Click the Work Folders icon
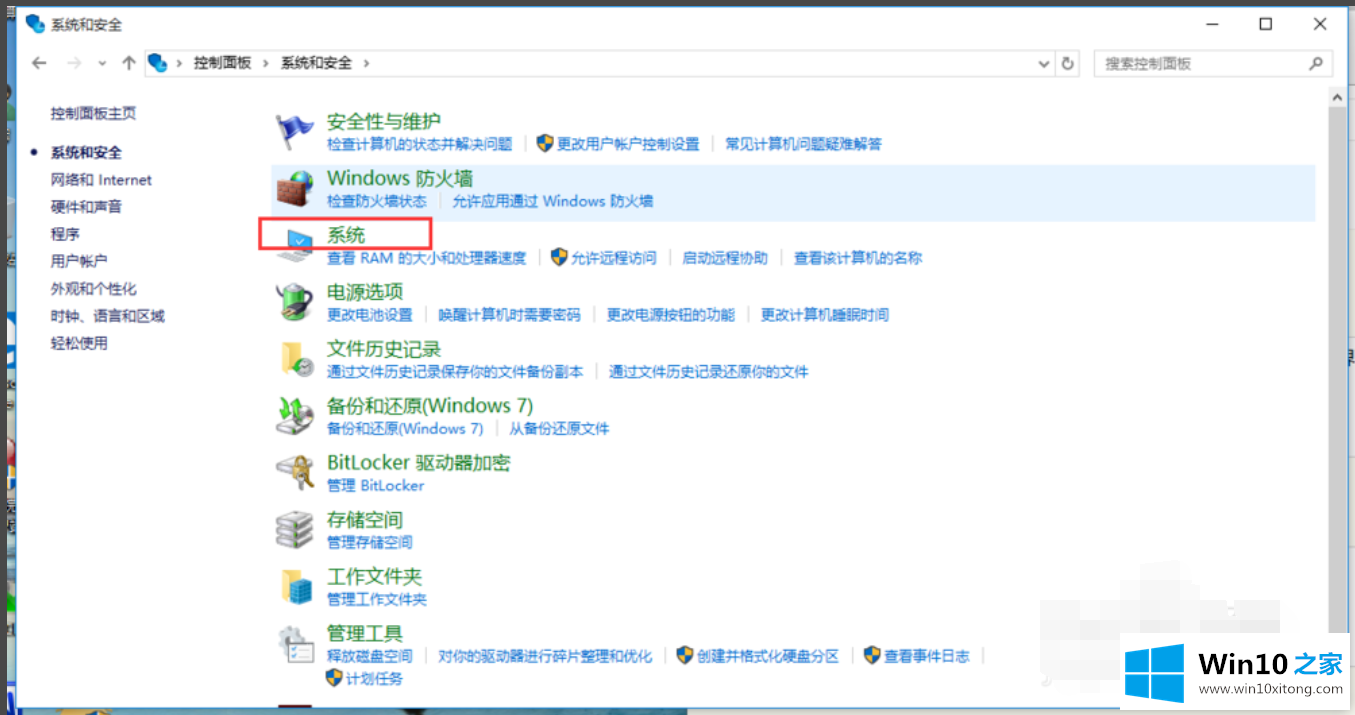This screenshot has height=715, width=1355. [296, 586]
